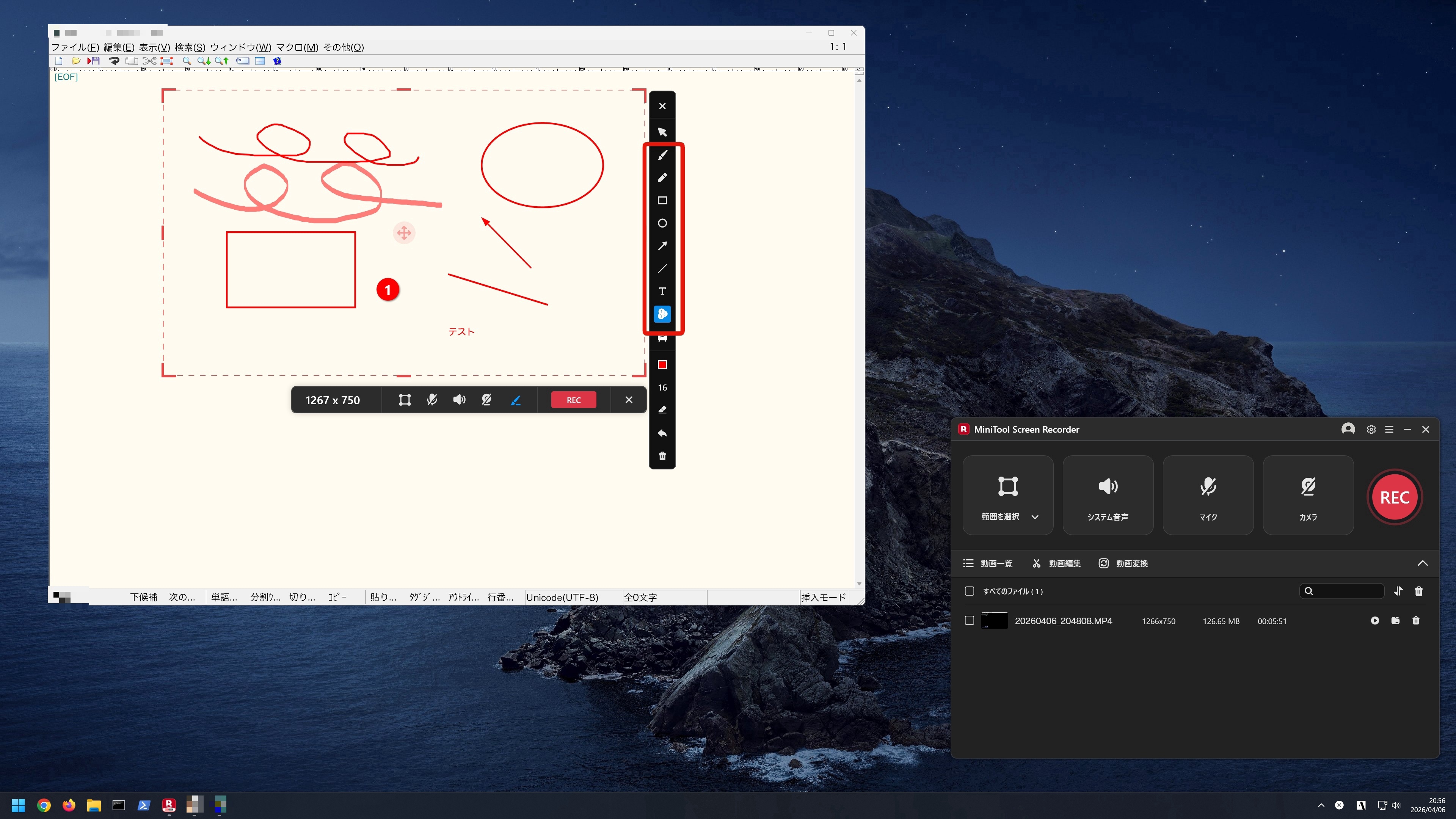
Task: Open the red color swatch picker
Action: click(662, 365)
